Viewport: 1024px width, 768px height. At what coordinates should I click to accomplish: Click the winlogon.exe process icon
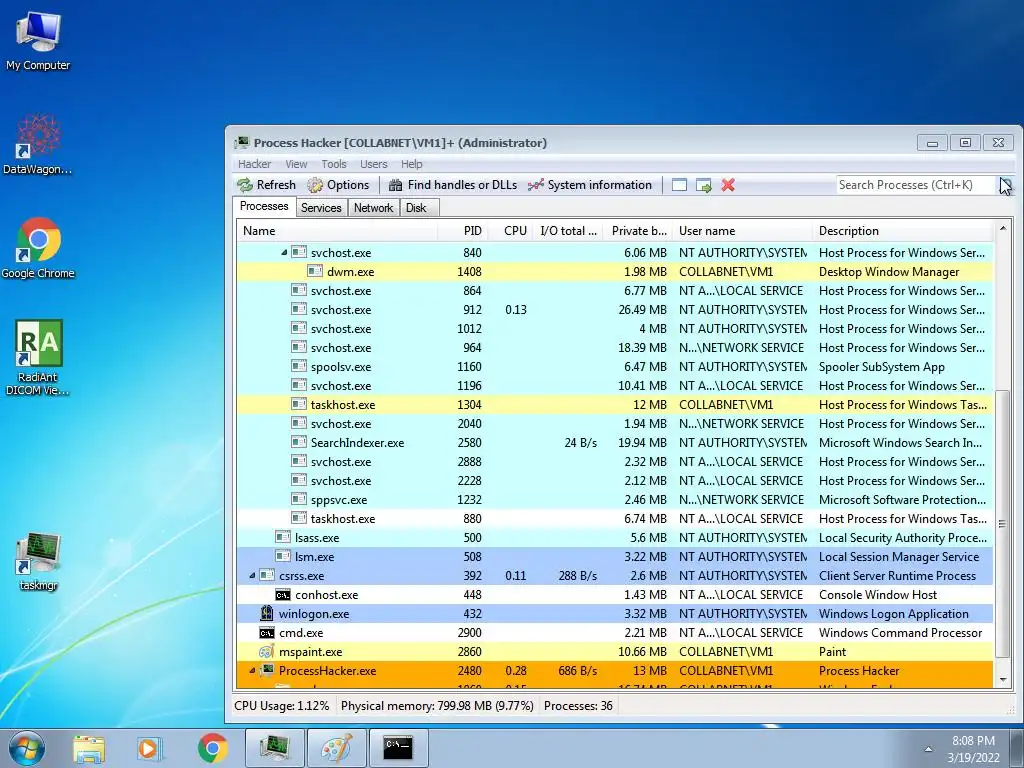tap(266, 613)
